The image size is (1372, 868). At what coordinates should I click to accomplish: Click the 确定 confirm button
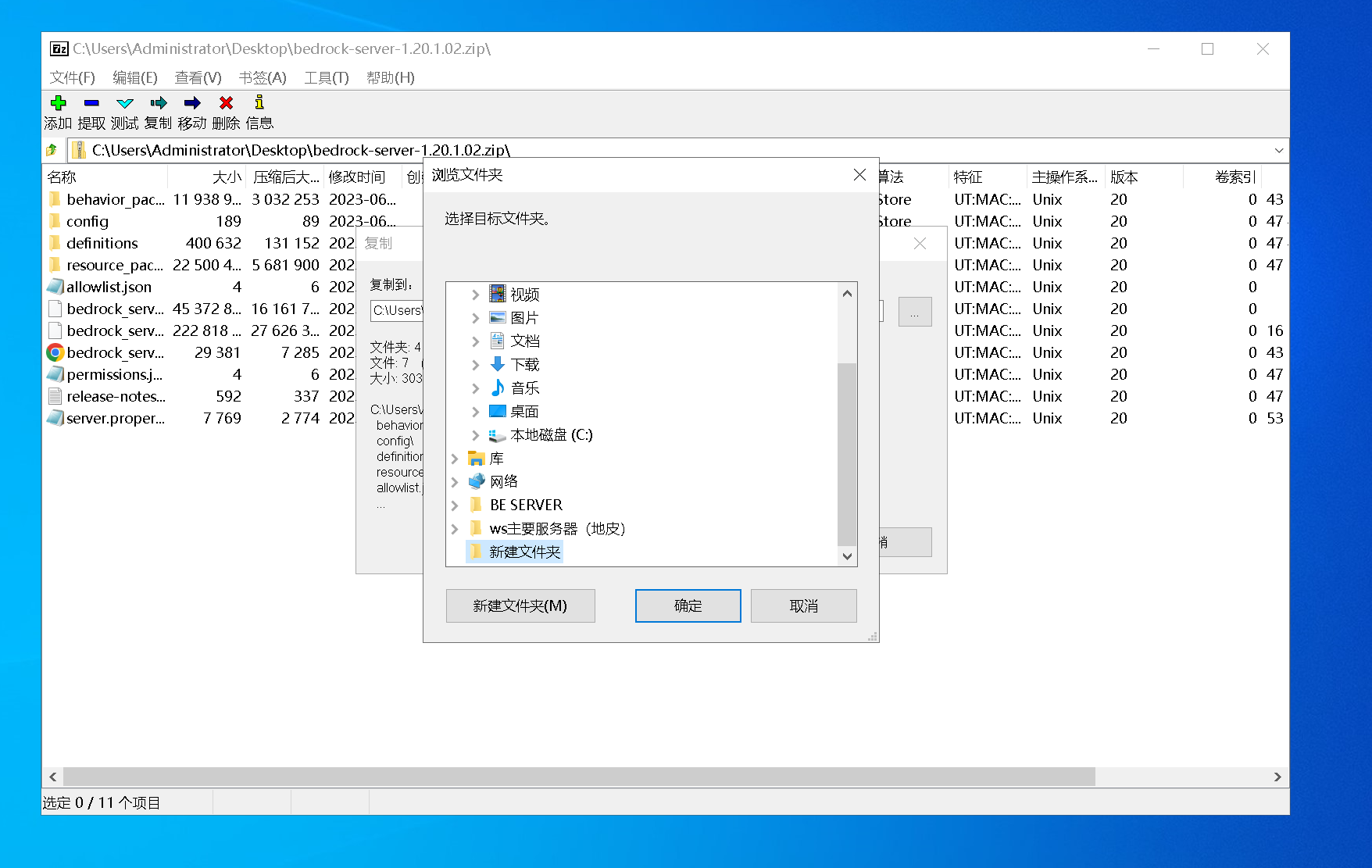point(688,605)
